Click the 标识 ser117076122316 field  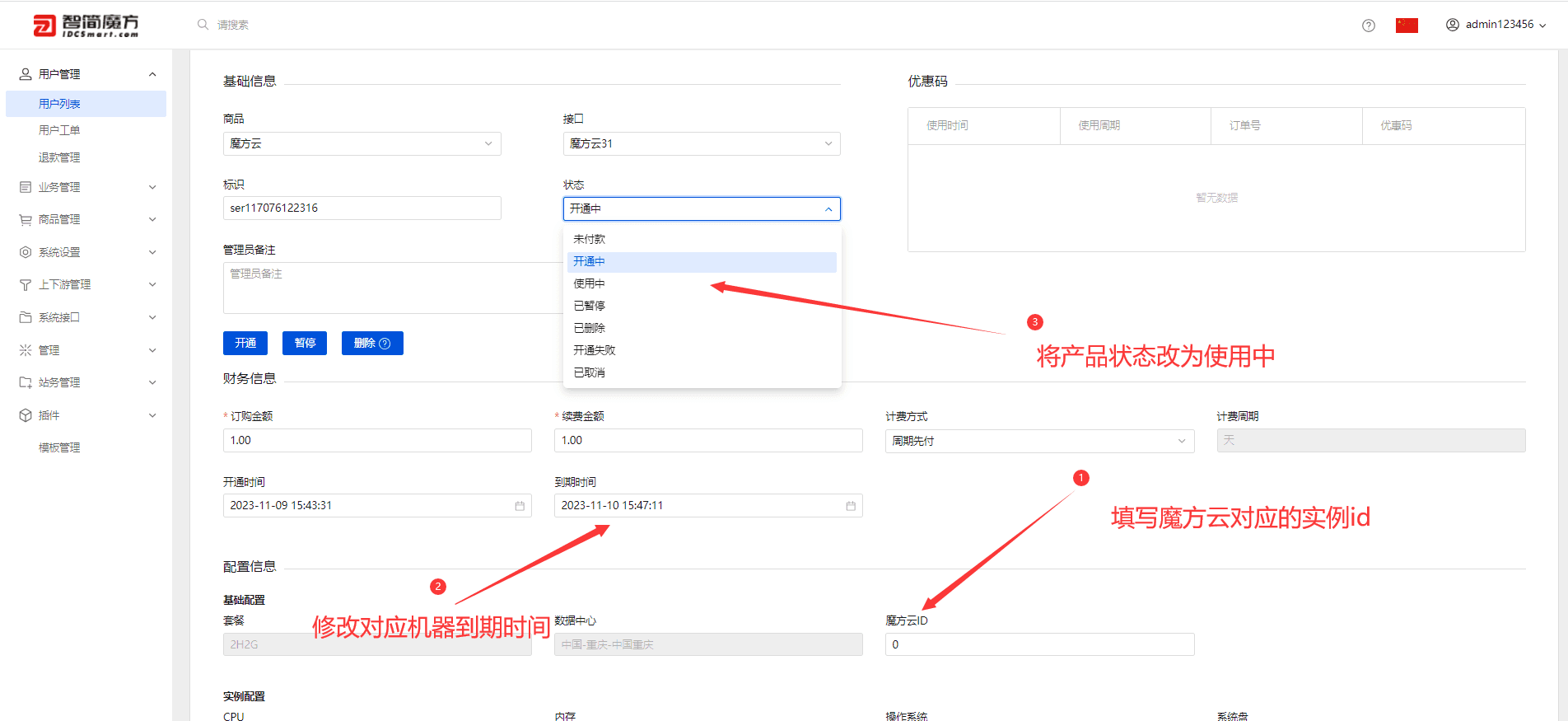[x=362, y=208]
